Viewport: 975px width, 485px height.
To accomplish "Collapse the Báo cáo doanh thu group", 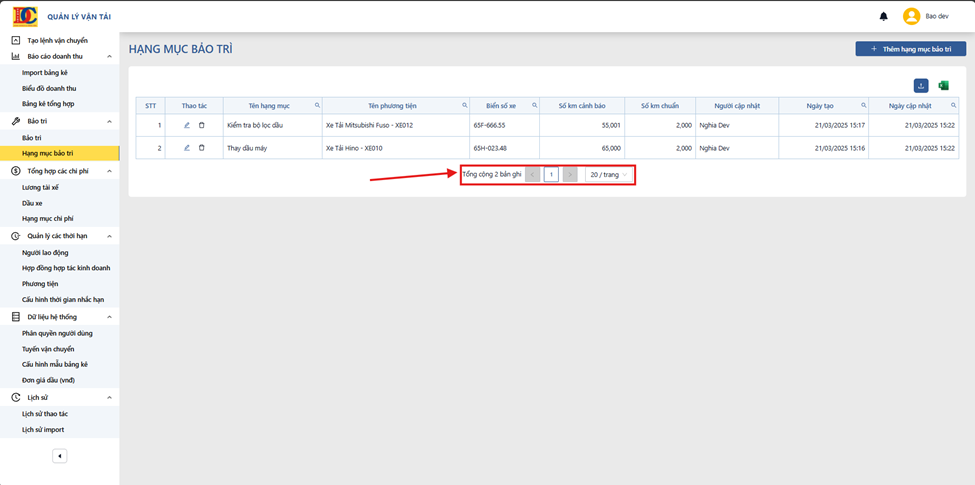I will tap(109, 57).
